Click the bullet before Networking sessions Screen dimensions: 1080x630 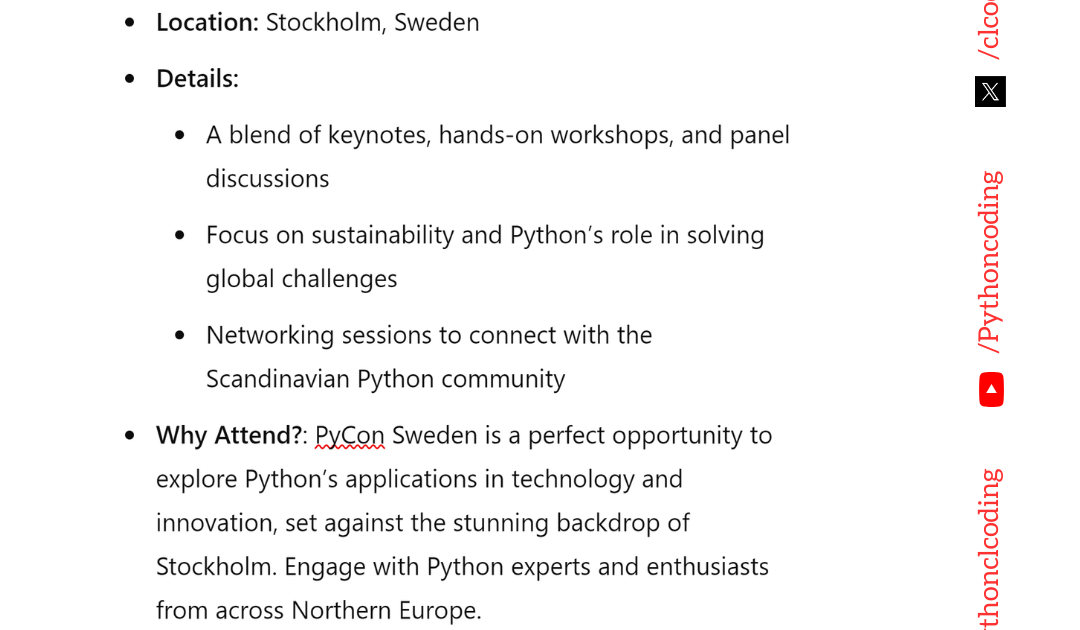[180, 335]
